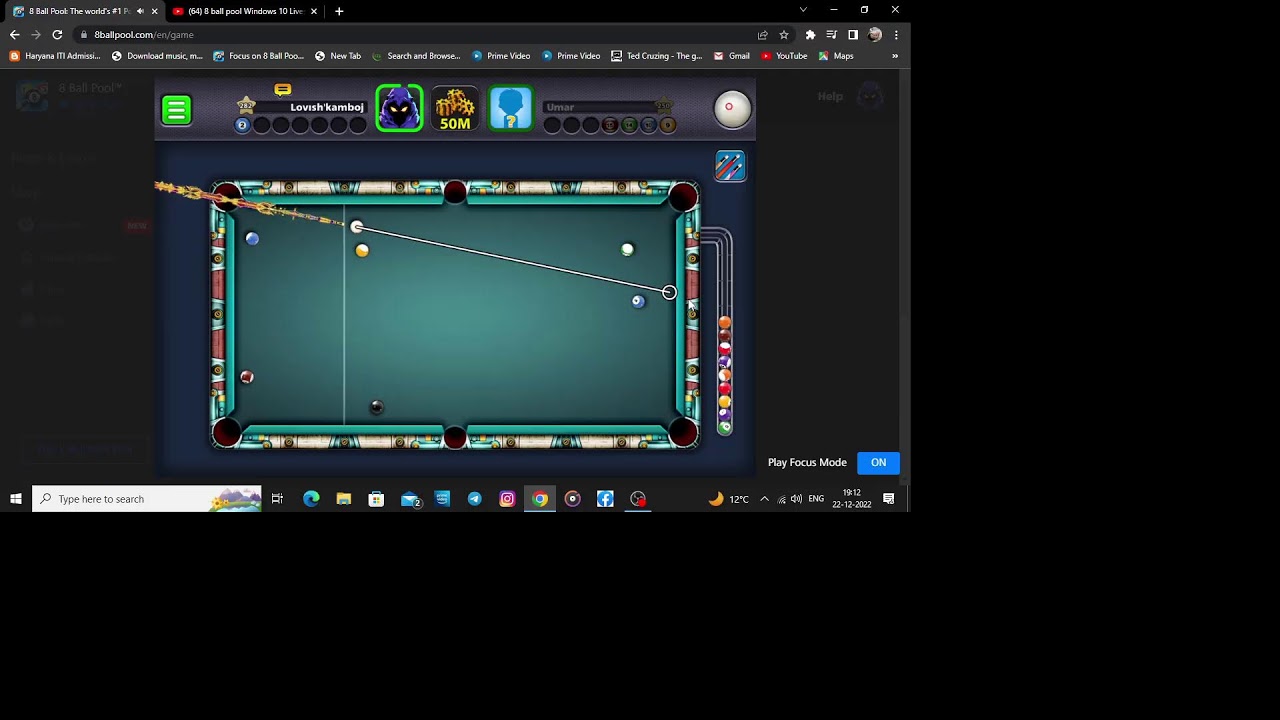View the 50M coins pot icon
The image size is (1280, 720).
(455, 109)
